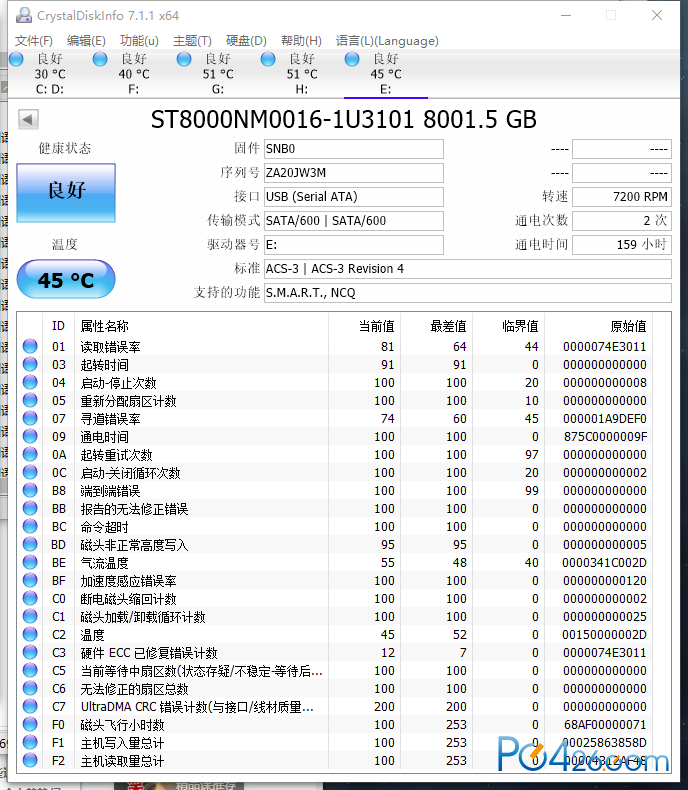Click status orb for attribute BD 磁头非正常高度写入
Viewport: 688px width, 790px height.
pyautogui.click(x=30, y=544)
